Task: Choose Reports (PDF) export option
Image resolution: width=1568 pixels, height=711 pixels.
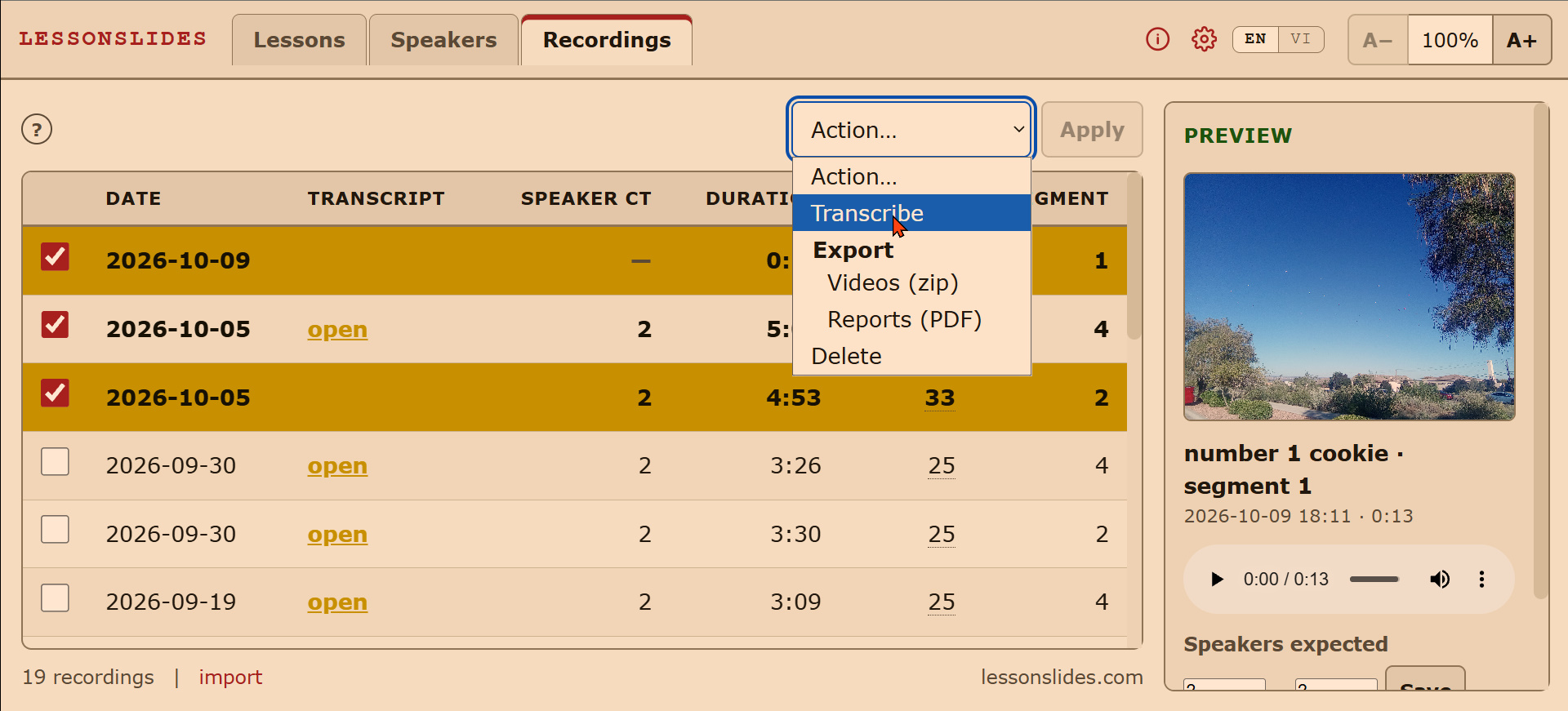Action: coord(911,319)
